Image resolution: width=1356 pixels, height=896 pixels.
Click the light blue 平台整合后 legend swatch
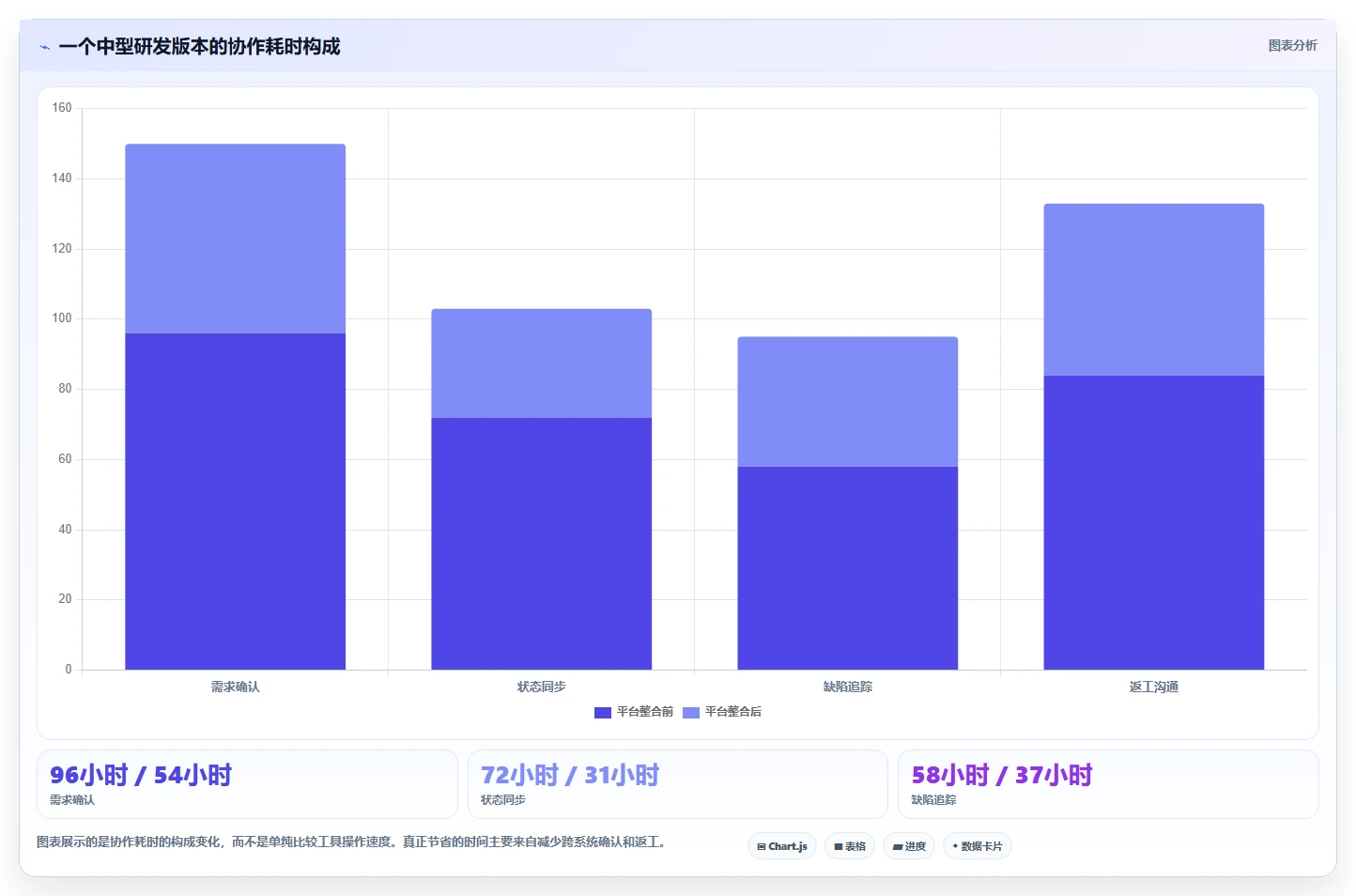click(691, 713)
